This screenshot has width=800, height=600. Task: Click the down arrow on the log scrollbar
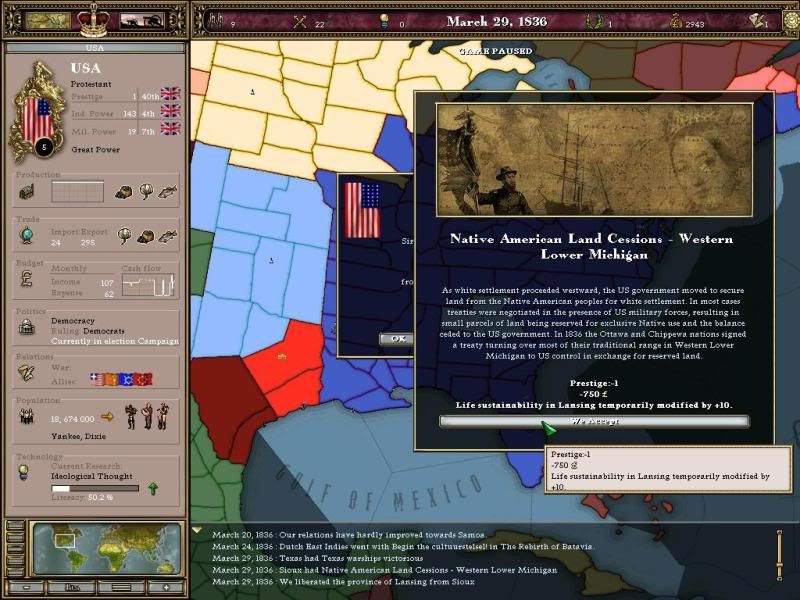(779, 579)
